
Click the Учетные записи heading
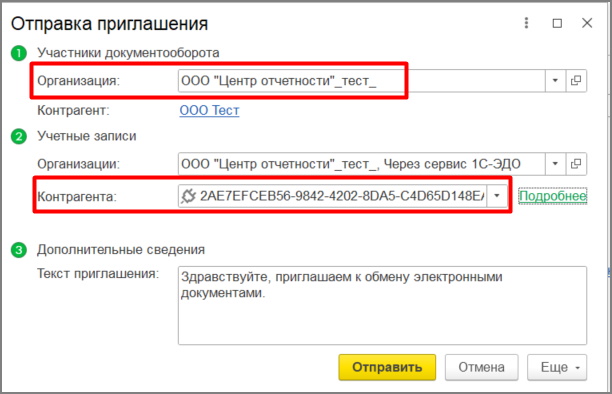[x=87, y=136]
